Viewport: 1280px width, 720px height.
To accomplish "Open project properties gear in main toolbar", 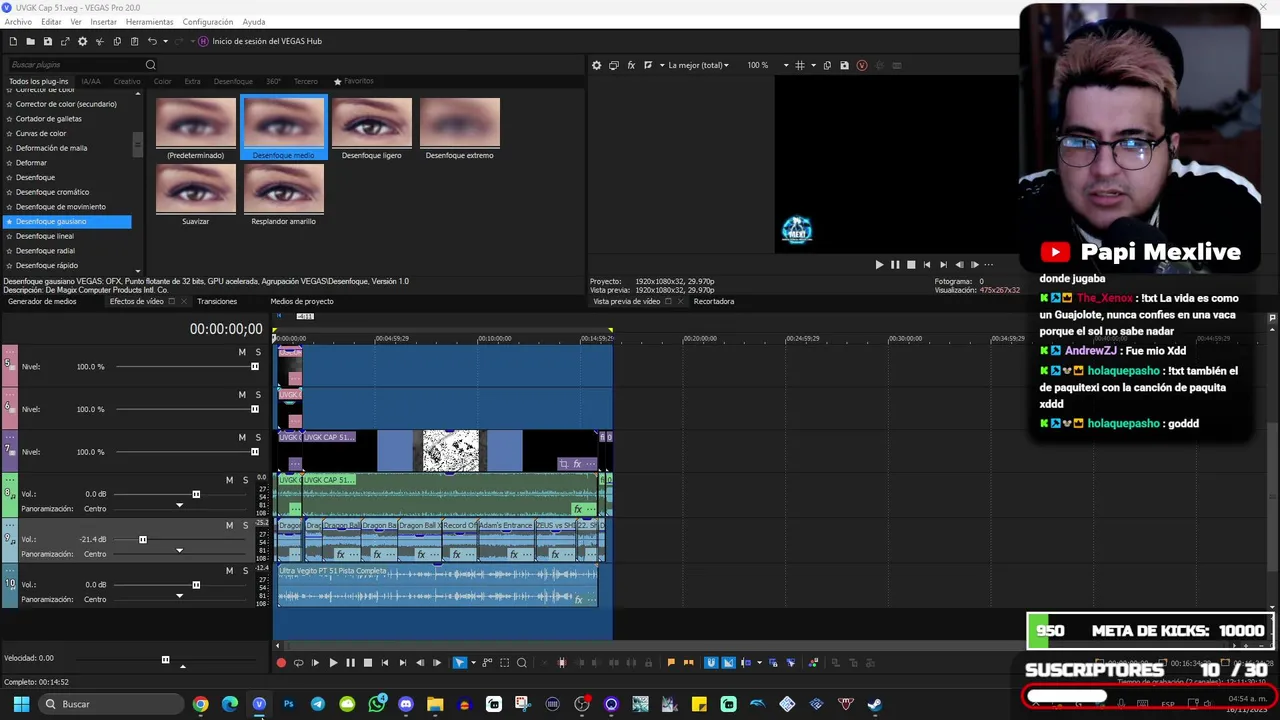I will (82, 41).
